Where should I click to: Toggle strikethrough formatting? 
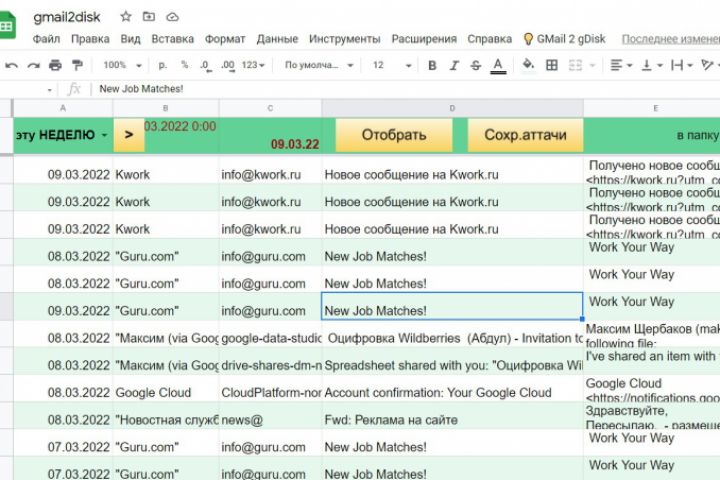[x=476, y=65]
